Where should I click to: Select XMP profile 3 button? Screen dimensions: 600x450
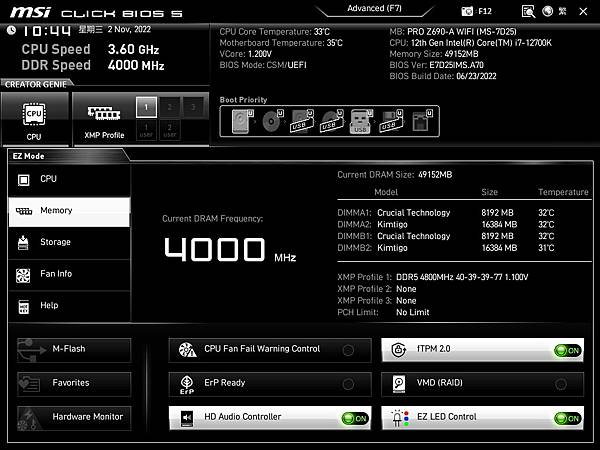pos(193,107)
